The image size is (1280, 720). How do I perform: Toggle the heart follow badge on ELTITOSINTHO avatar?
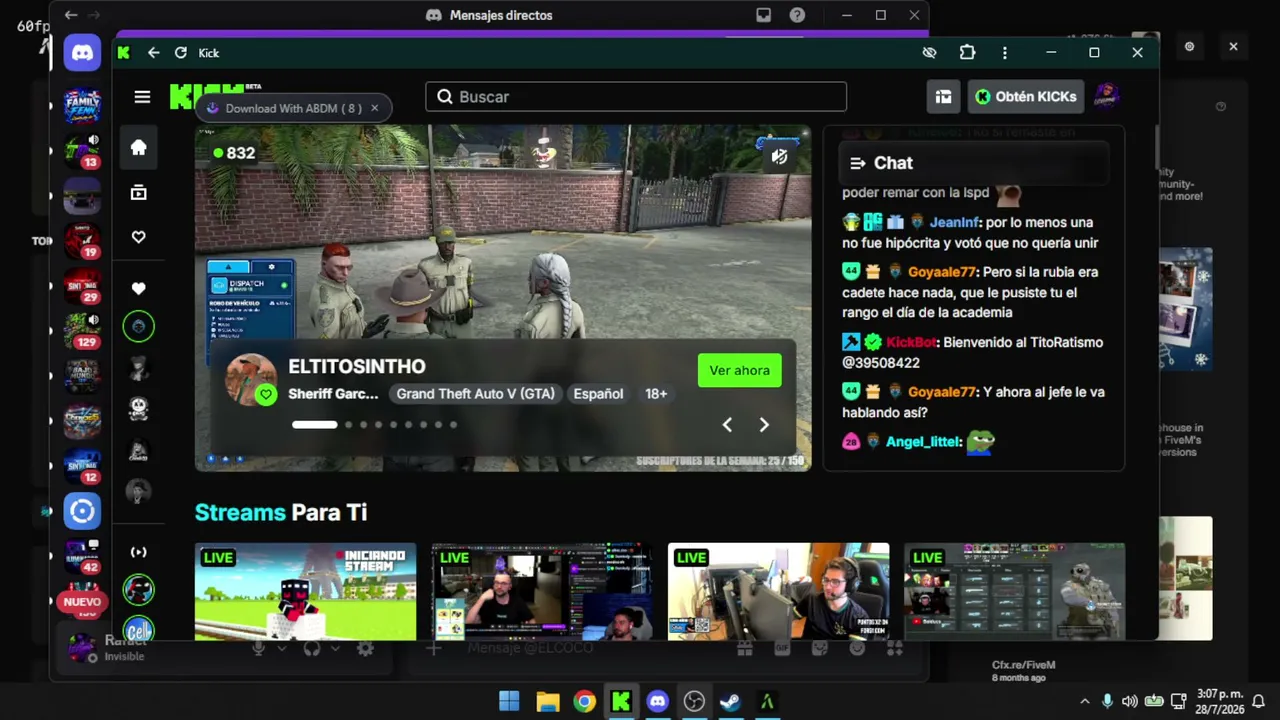pos(265,395)
